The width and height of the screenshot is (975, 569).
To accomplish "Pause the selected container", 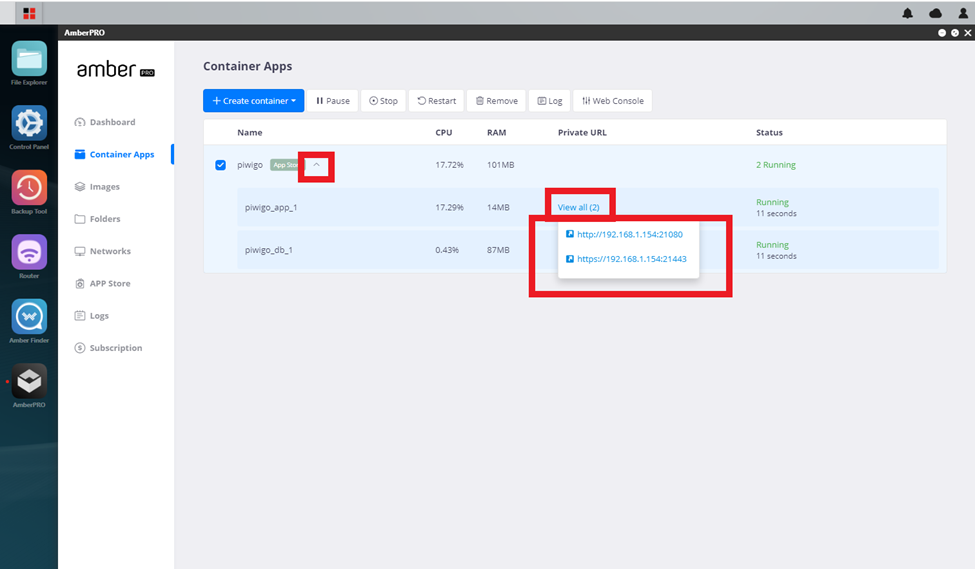I will click(x=333, y=101).
